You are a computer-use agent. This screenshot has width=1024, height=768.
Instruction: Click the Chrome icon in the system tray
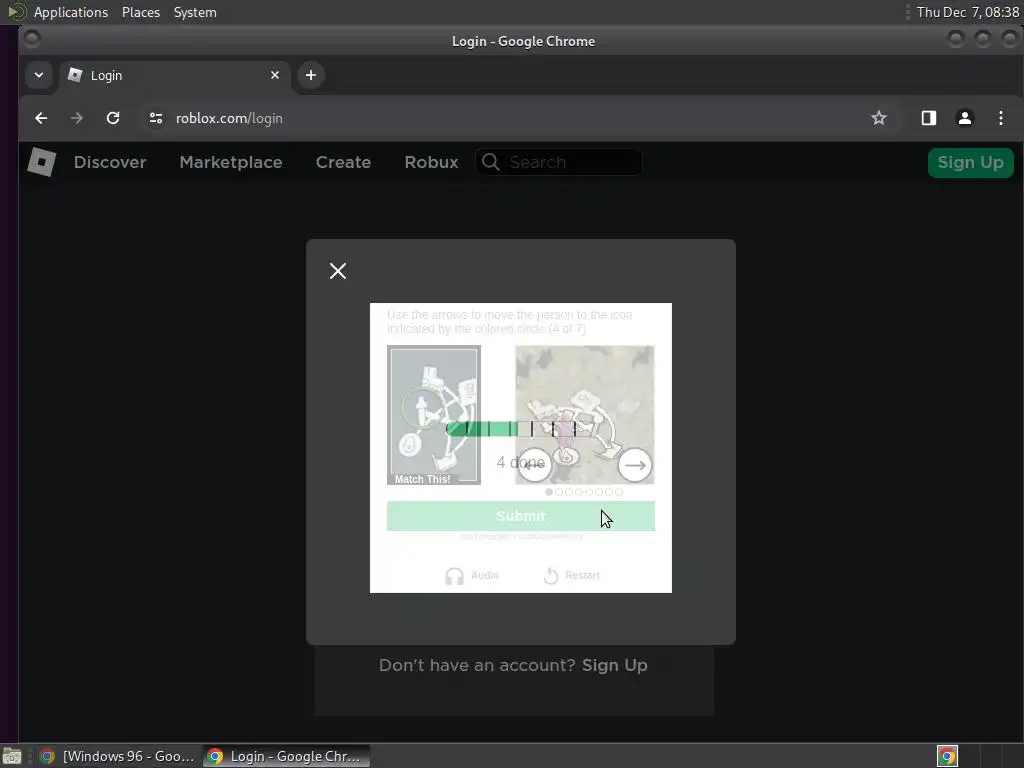[947, 756]
